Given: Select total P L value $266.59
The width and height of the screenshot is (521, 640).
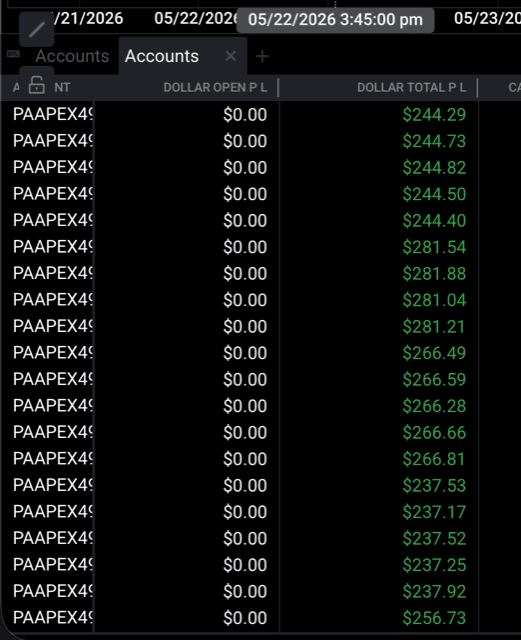Looking at the screenshot, I should [434, 380].
